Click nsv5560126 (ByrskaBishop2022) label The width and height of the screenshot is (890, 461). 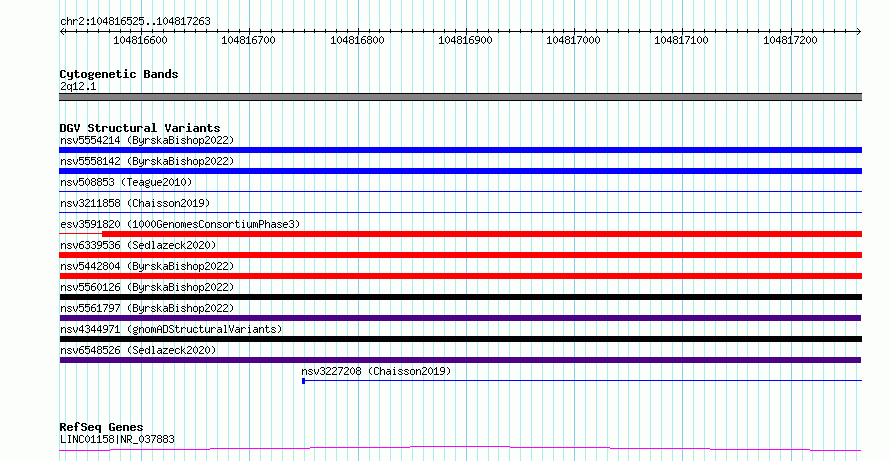tap(147, 287)
